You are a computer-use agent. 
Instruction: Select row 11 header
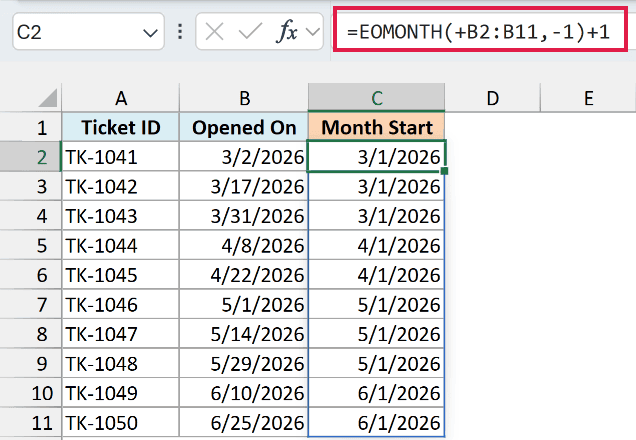click(30, 423)
